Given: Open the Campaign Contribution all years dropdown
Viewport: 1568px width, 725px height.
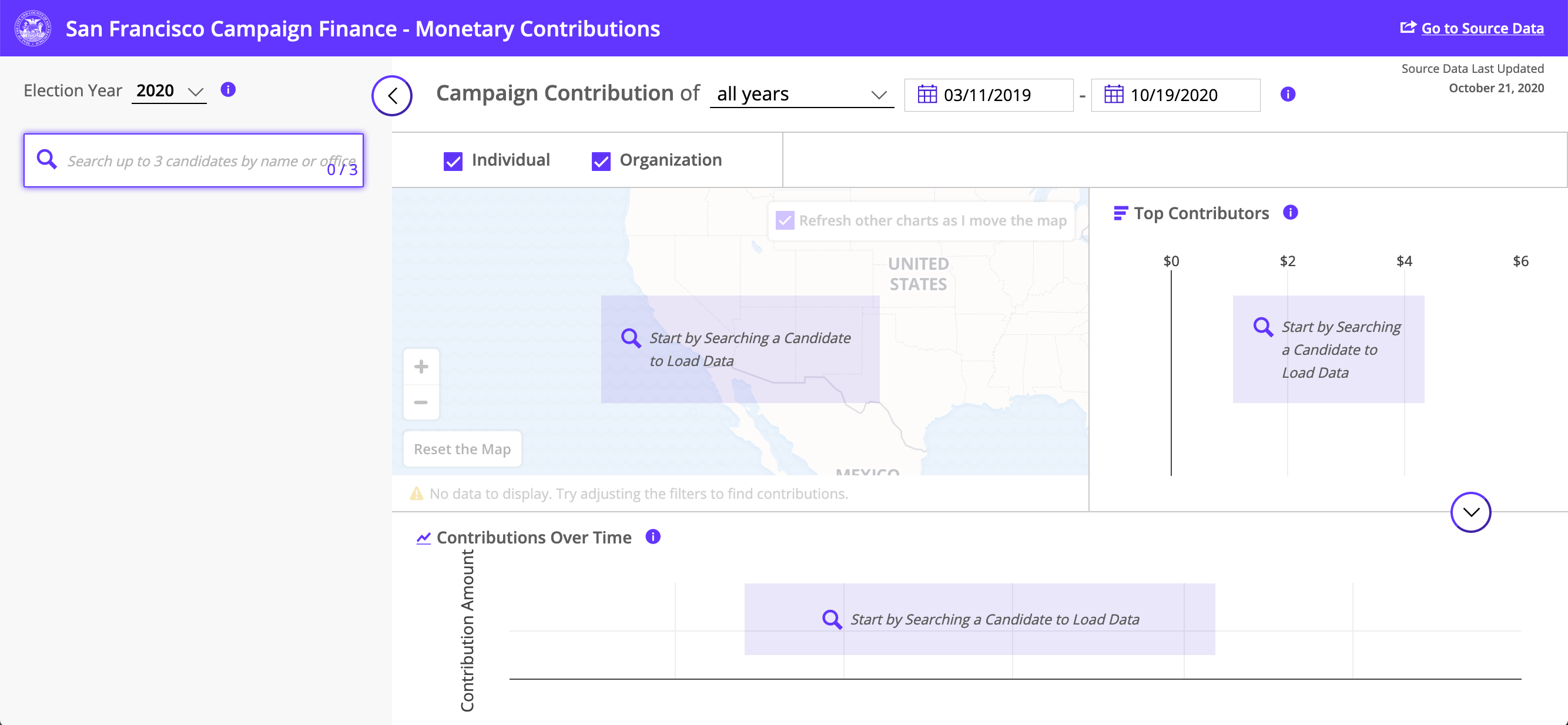Looking at the screenshot, I should pos(800,93).
